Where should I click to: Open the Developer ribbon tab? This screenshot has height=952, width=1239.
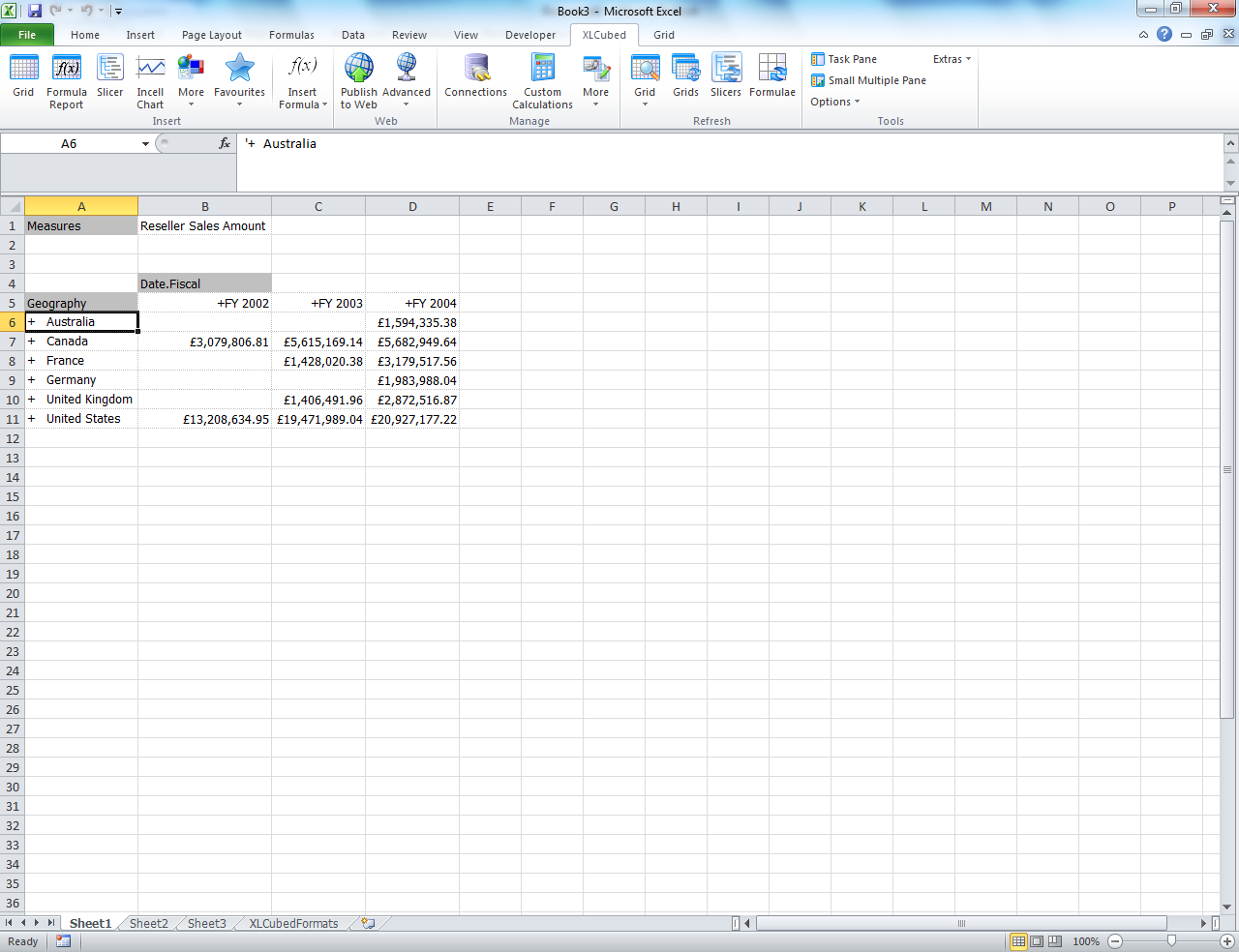(x=530, y=35)
